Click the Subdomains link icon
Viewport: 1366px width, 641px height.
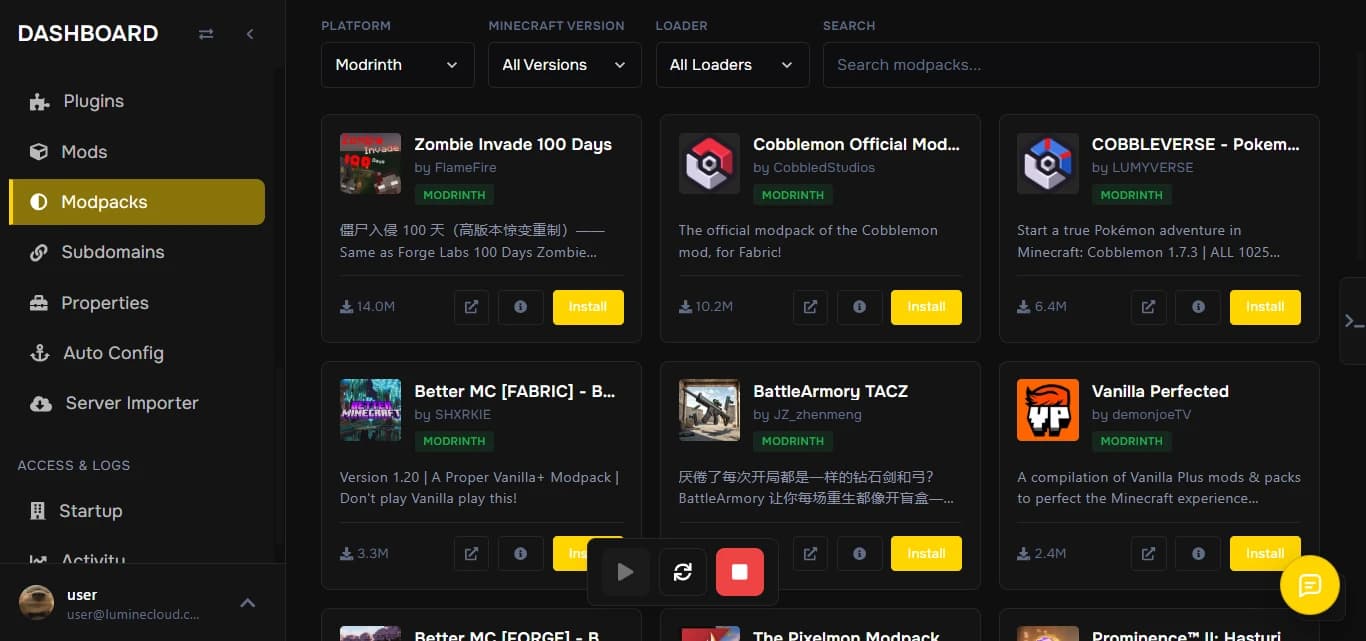tap(39, 252)
